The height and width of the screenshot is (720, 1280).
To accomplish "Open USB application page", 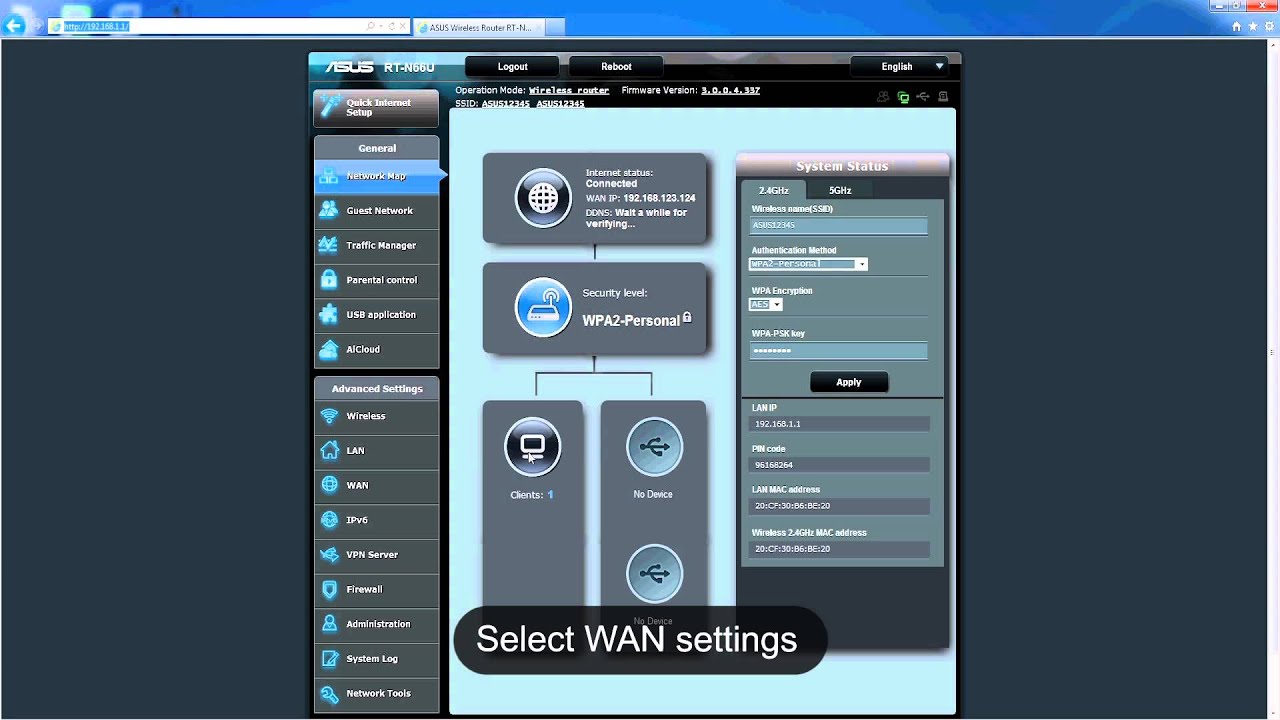I will click(376, 315).
